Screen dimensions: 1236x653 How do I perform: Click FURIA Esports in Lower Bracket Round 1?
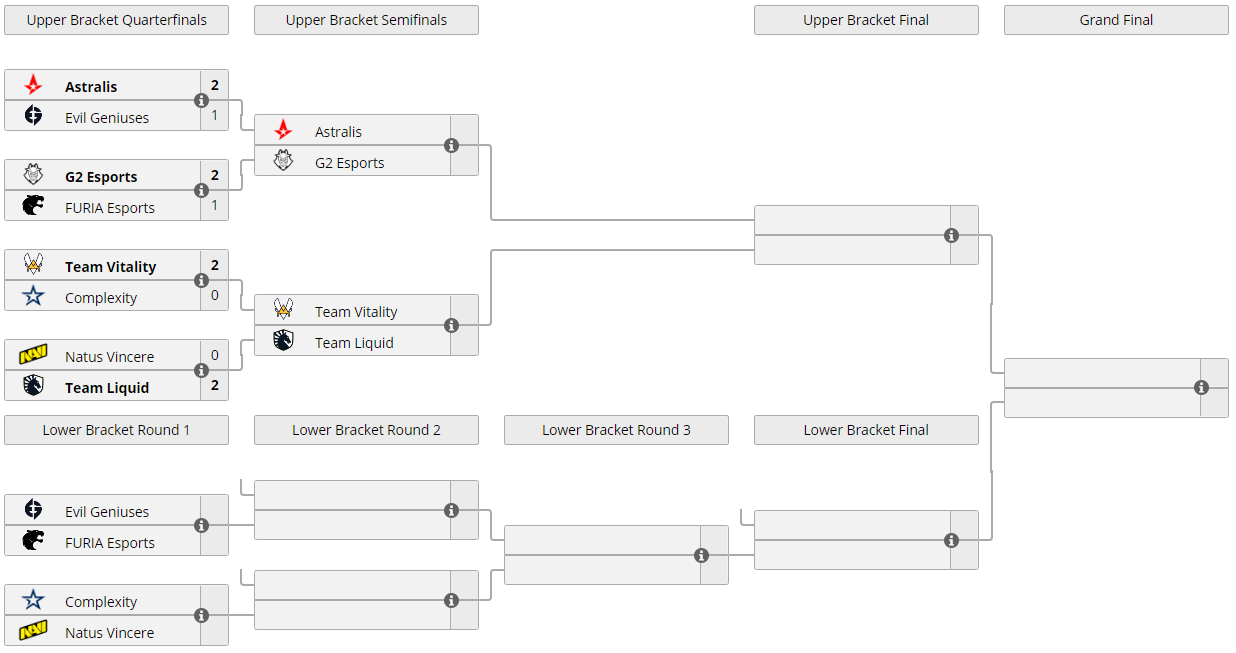click(x=110, y=543)
